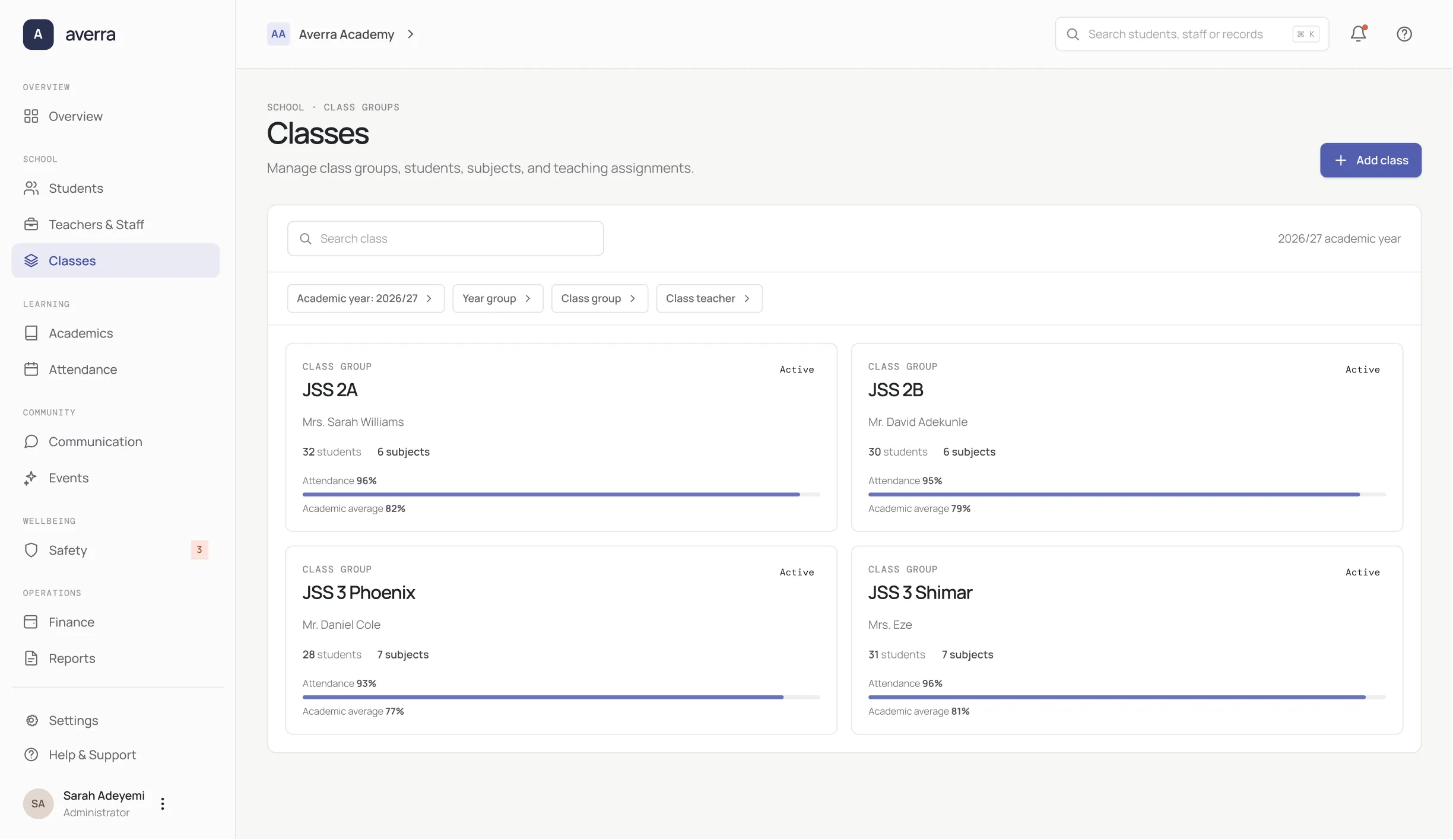Expand the Class teacher filter
Viewport: 1453px width, 840px height.
pos(709,298)
